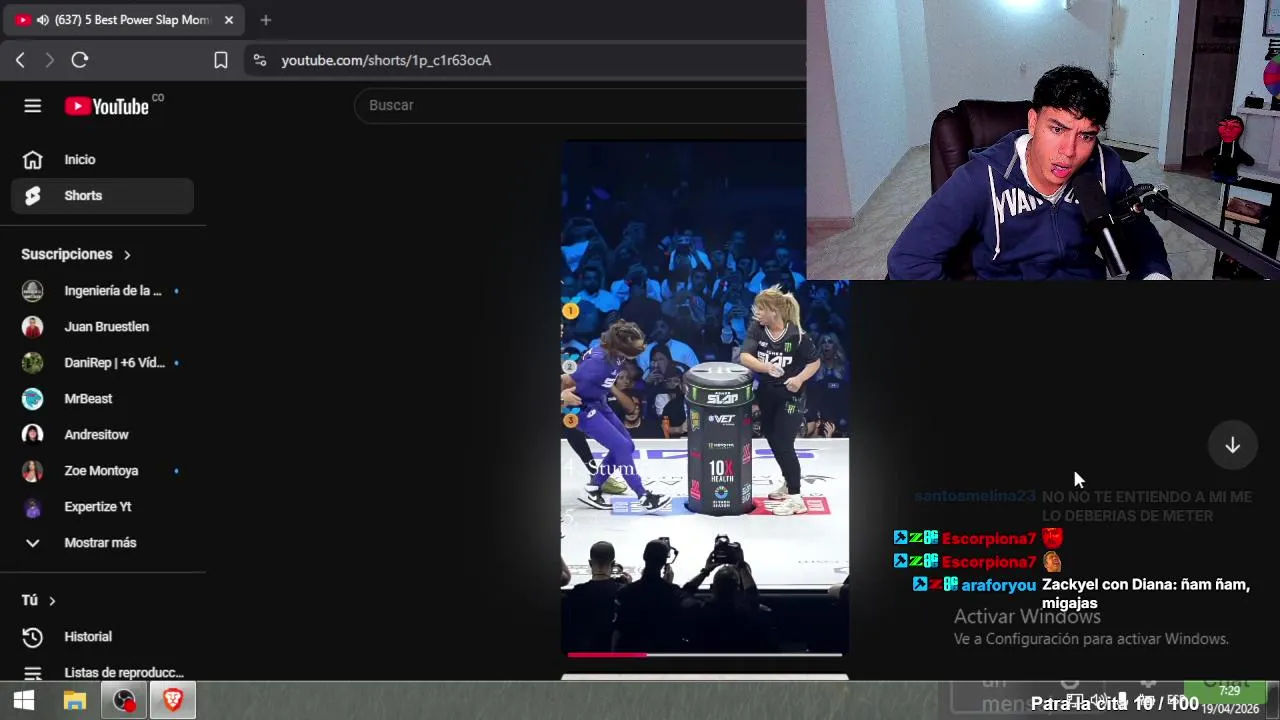
Task: Open the Inicio home icon
Action: coord(33,160)
